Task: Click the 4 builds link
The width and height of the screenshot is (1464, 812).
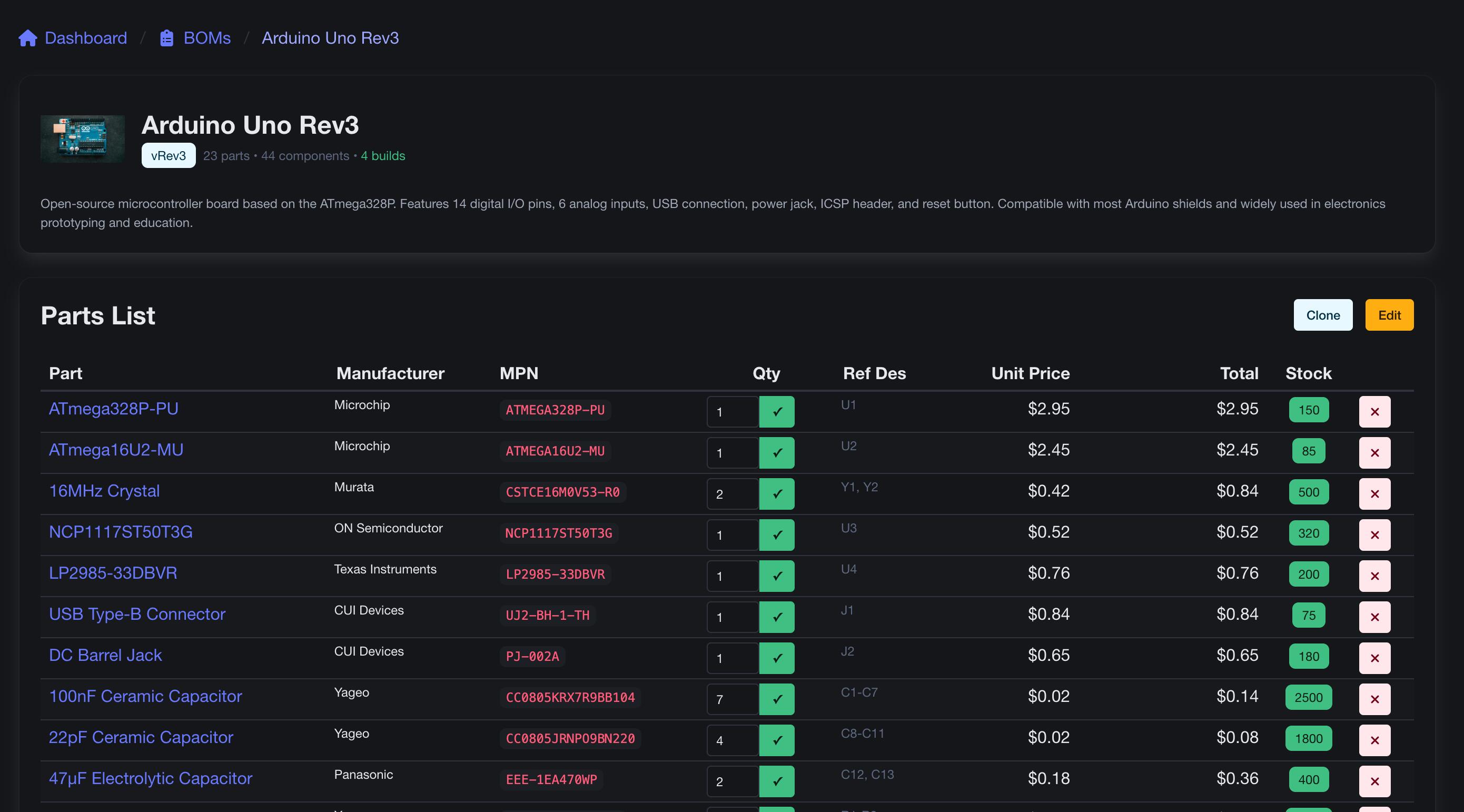Action: click(382, 155)
